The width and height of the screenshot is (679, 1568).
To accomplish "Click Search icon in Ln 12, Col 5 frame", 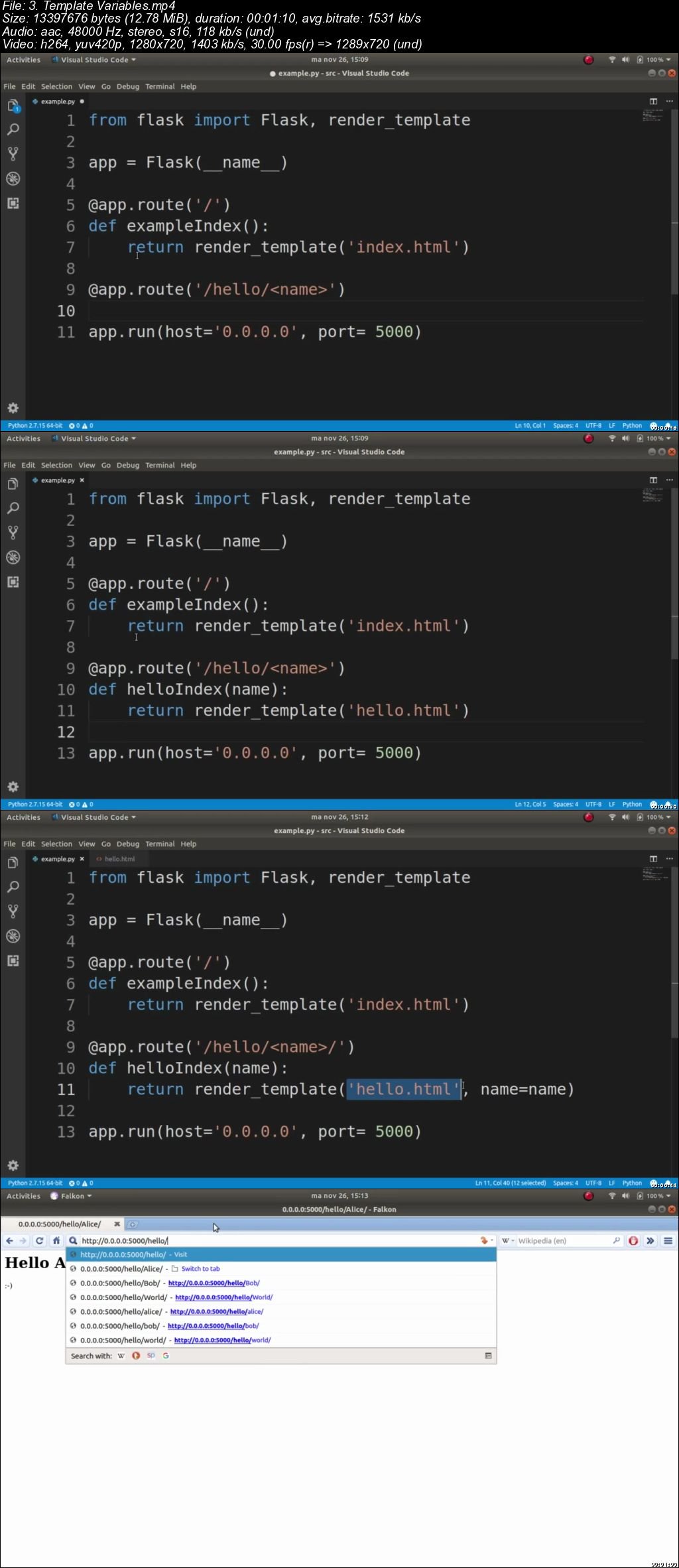I will pyautogui.click(x=13, y=508).
